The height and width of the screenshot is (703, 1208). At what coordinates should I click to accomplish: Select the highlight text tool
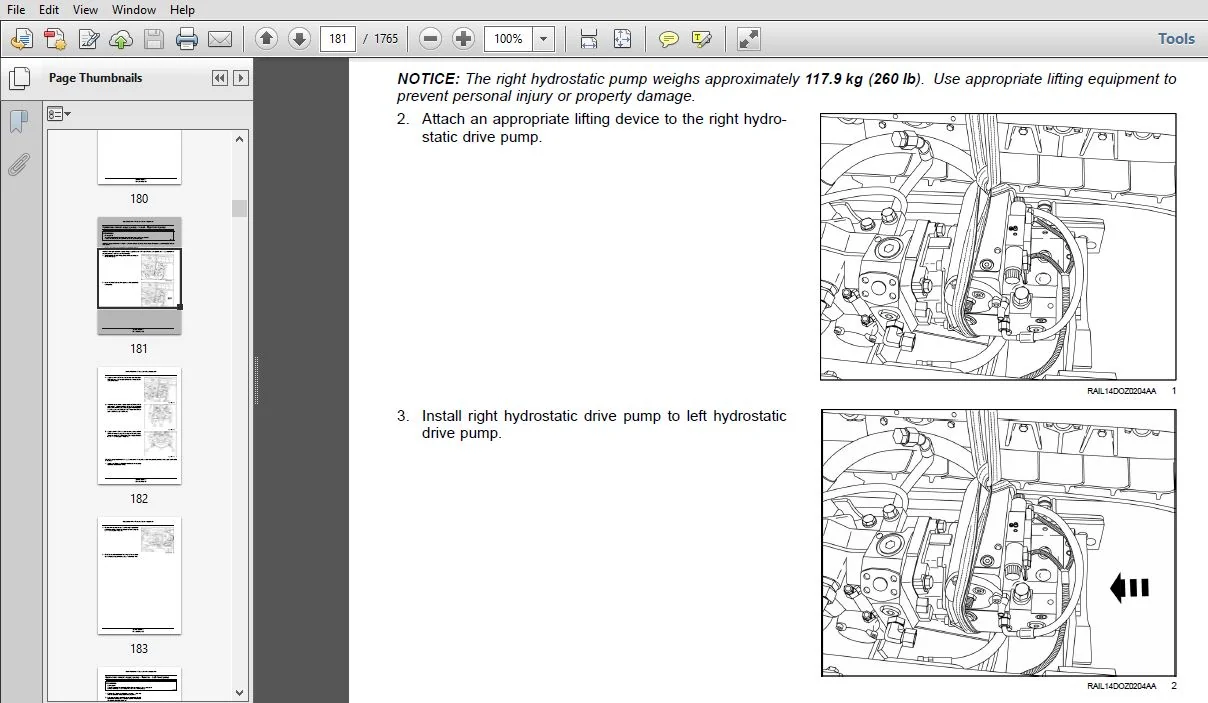[x=702, y=39]
